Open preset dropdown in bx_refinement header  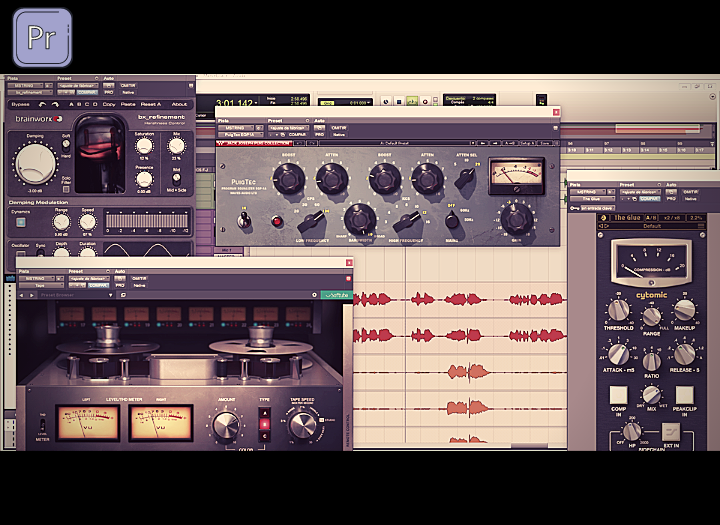pyautogui.click(x=77, y=85)
